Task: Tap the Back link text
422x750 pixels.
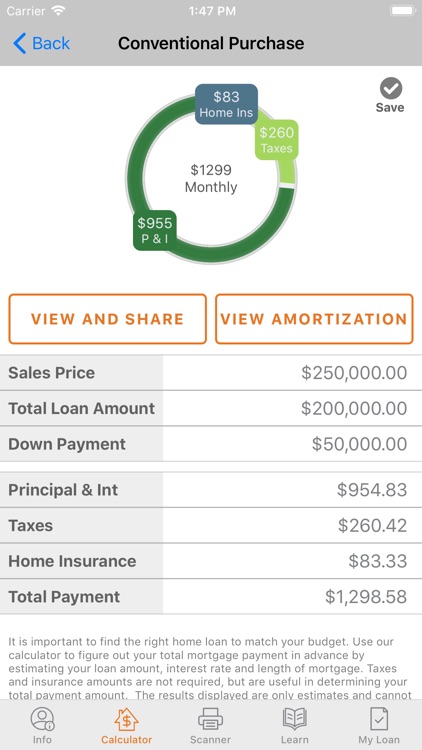Action: 51,44
